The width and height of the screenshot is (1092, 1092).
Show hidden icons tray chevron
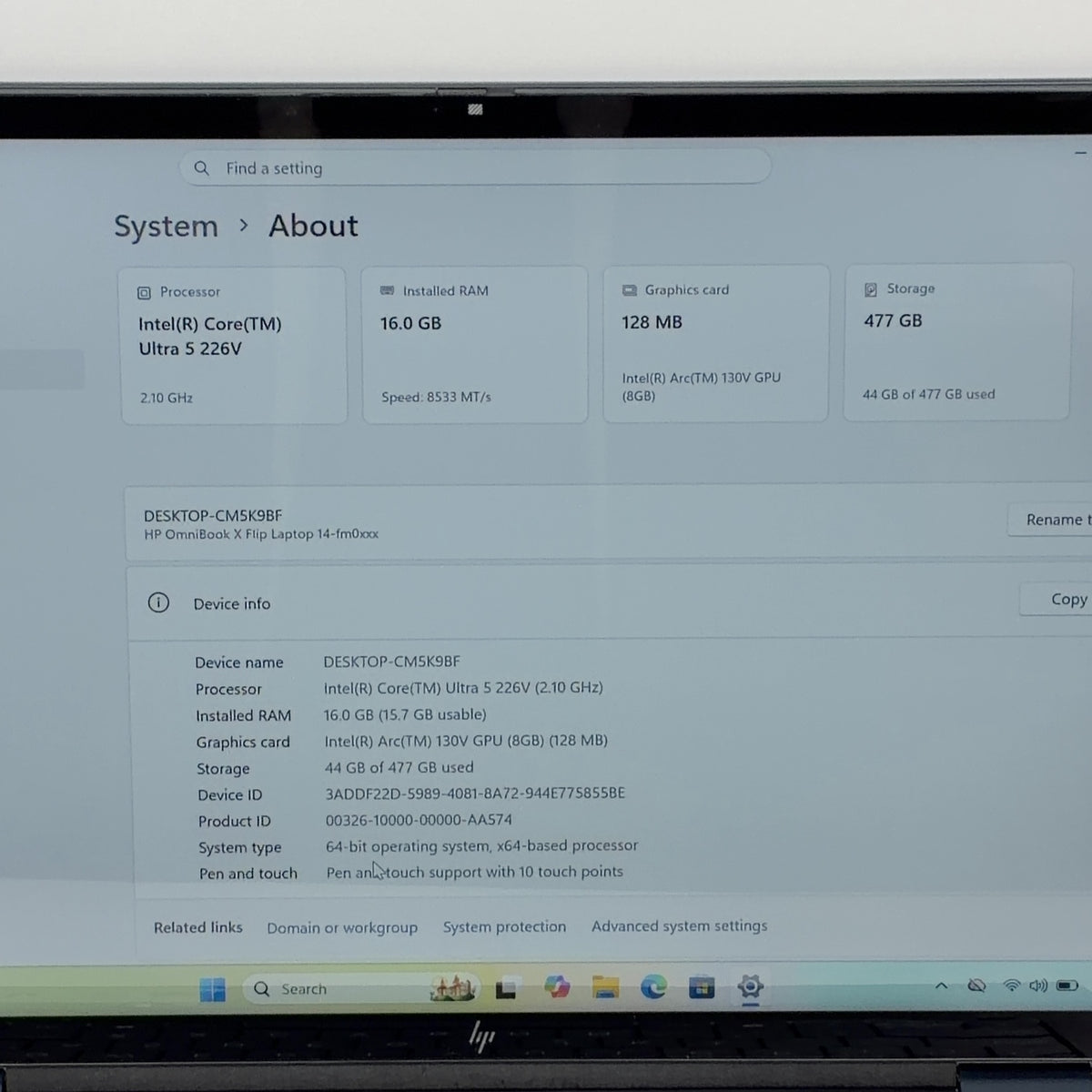941,986
